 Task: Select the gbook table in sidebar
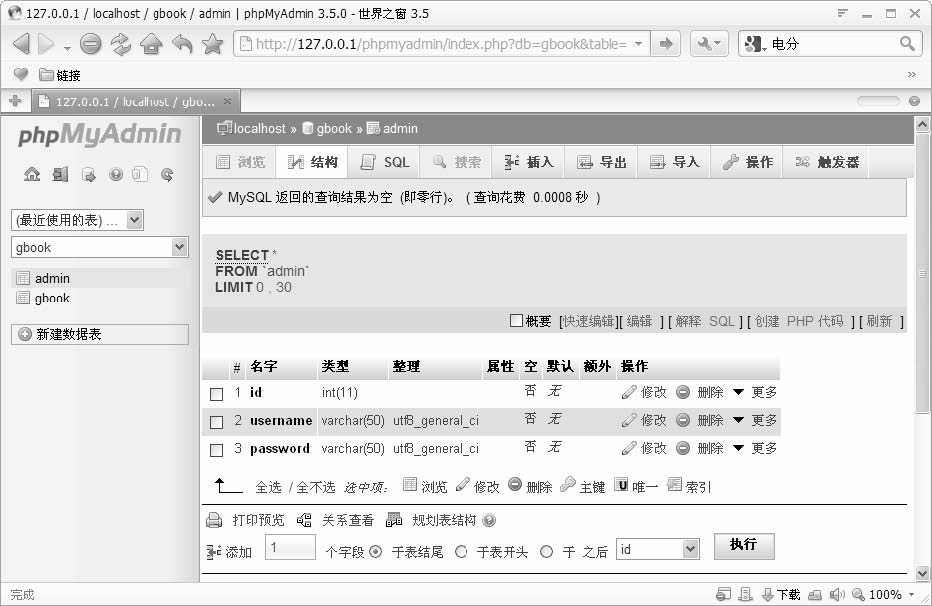[x=52, y=298]
